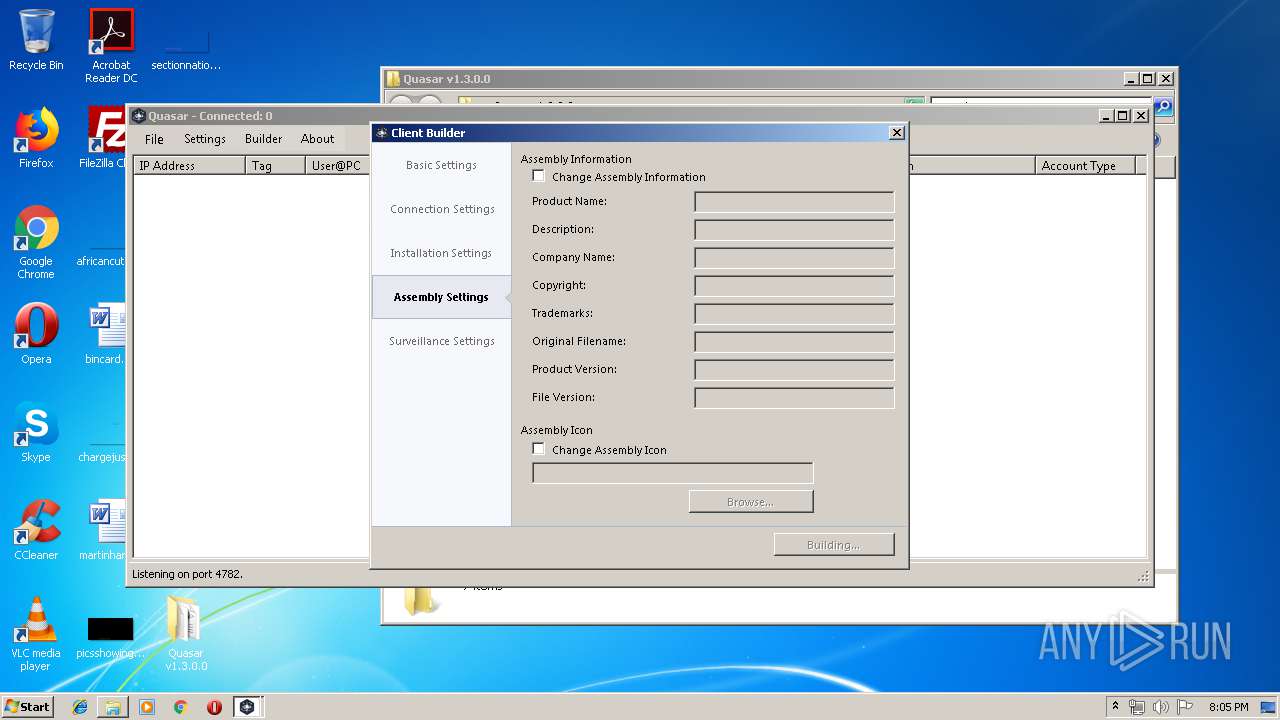The width and height of the screenshot is (1280, 720).
Task: Sort by Tag column header
Action: tap(276, 165)
